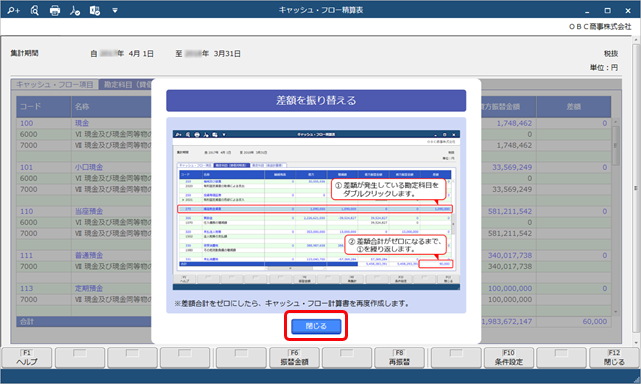Switch to the キャッシュ・フロー項目 tab
Screen dimensions: 641x384
click(55, 85)
